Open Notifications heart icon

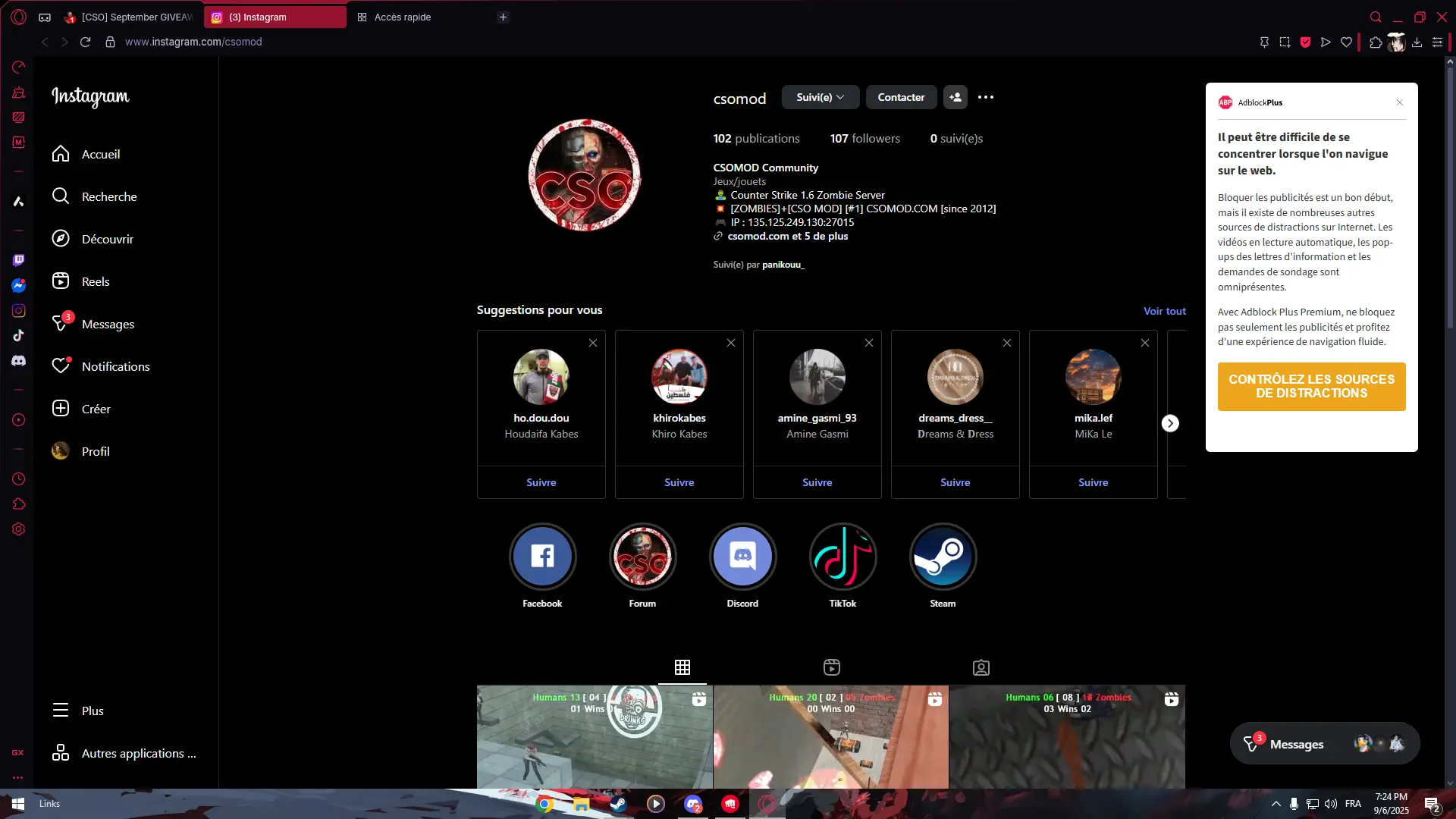click(61, 366)
